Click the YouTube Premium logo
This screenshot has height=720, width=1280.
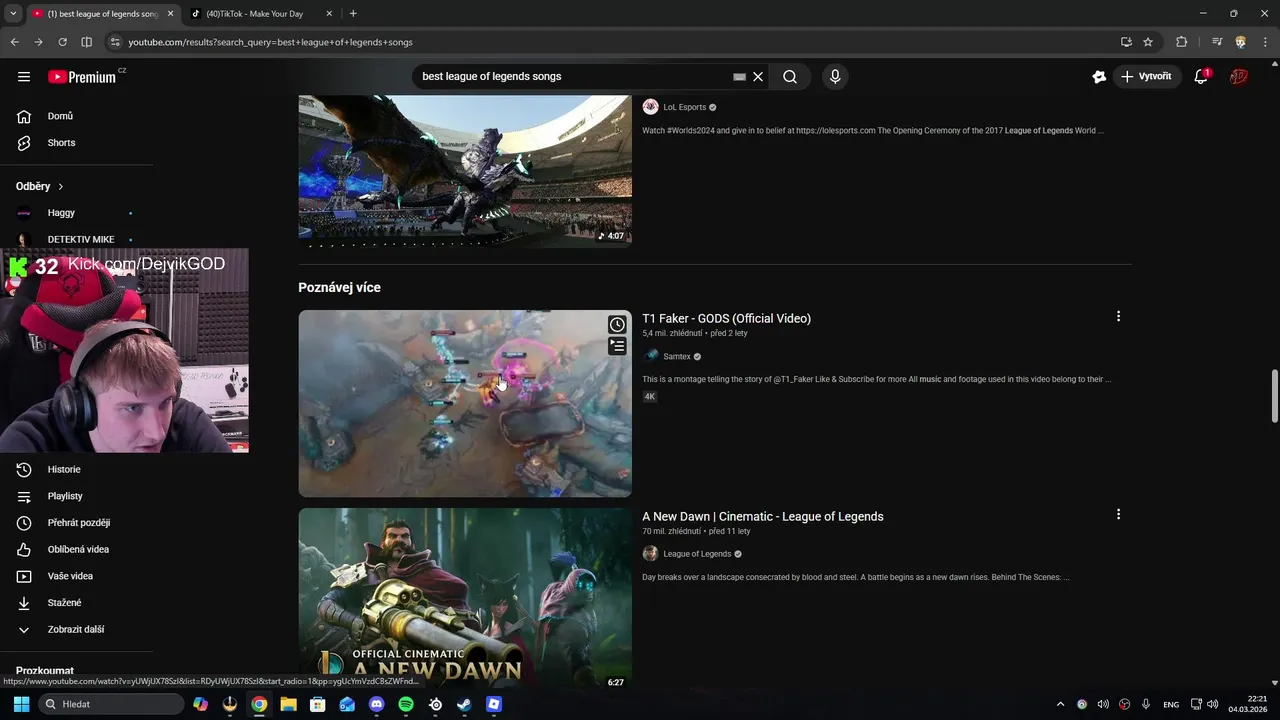[x=82, y=77]
